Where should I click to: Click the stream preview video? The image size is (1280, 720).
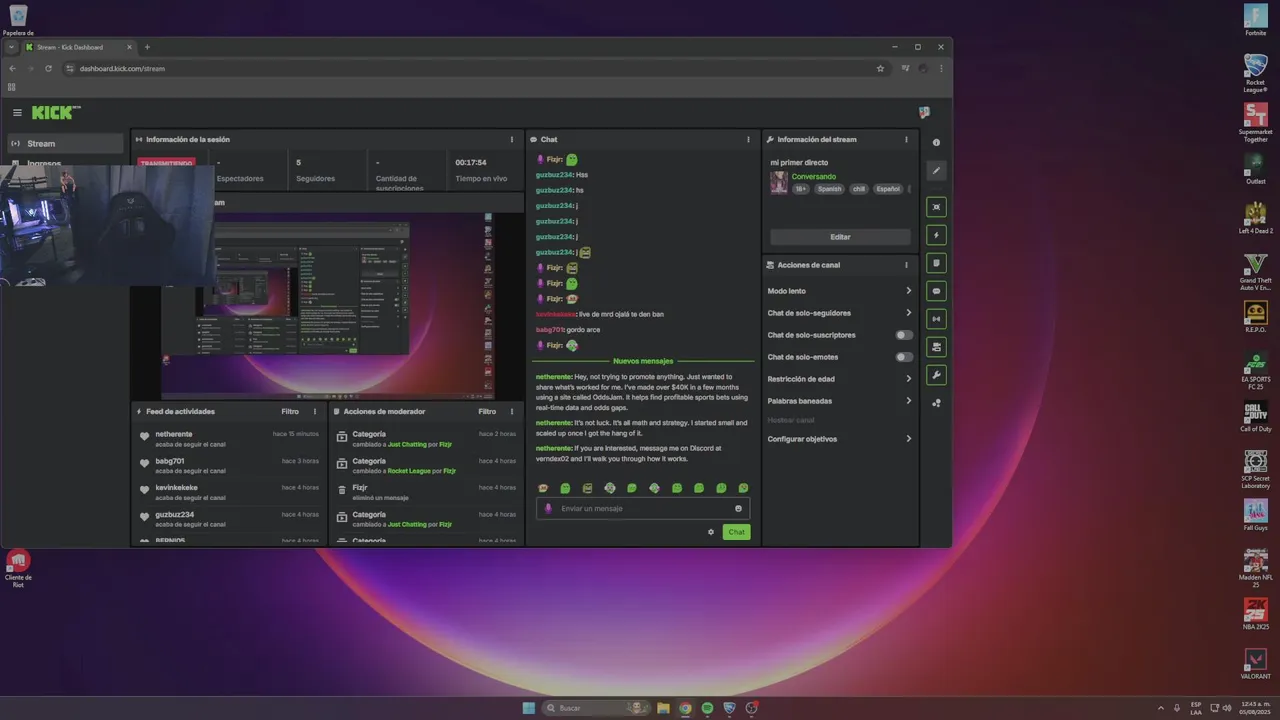click(x=327, y=305)
